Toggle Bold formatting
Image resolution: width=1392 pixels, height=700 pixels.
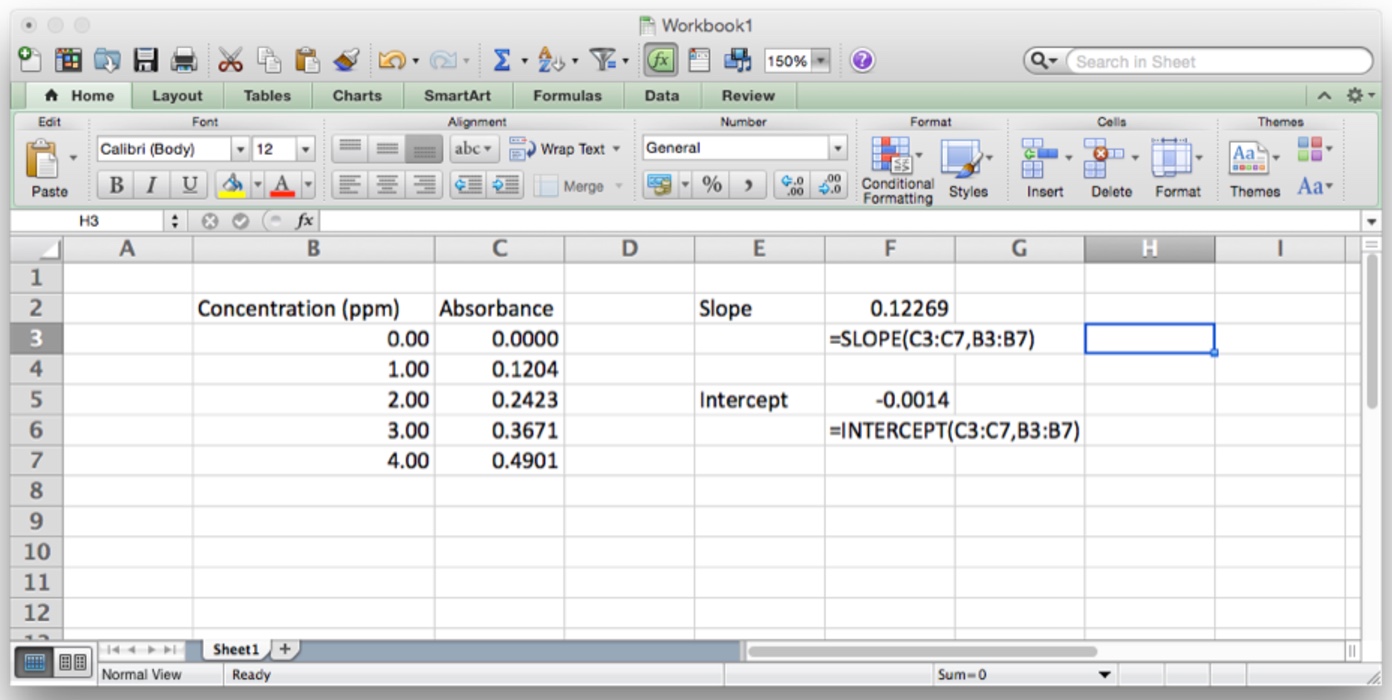[x=116, y=185]
